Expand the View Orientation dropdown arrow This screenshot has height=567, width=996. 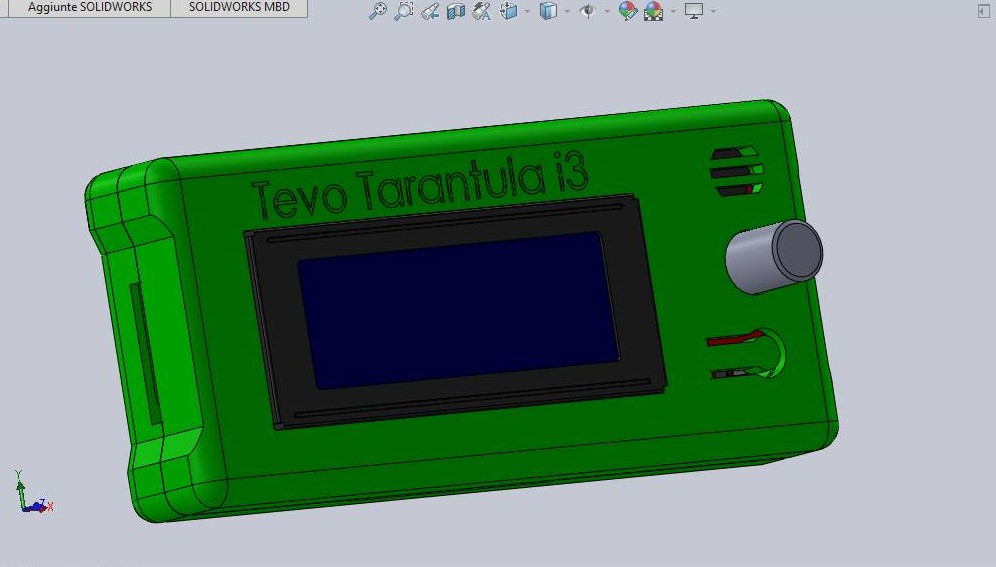point(527,11)
